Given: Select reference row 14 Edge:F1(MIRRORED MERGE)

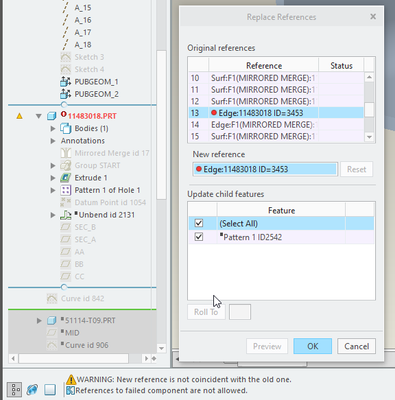Looking at the screenshot, I should point(276,125).
